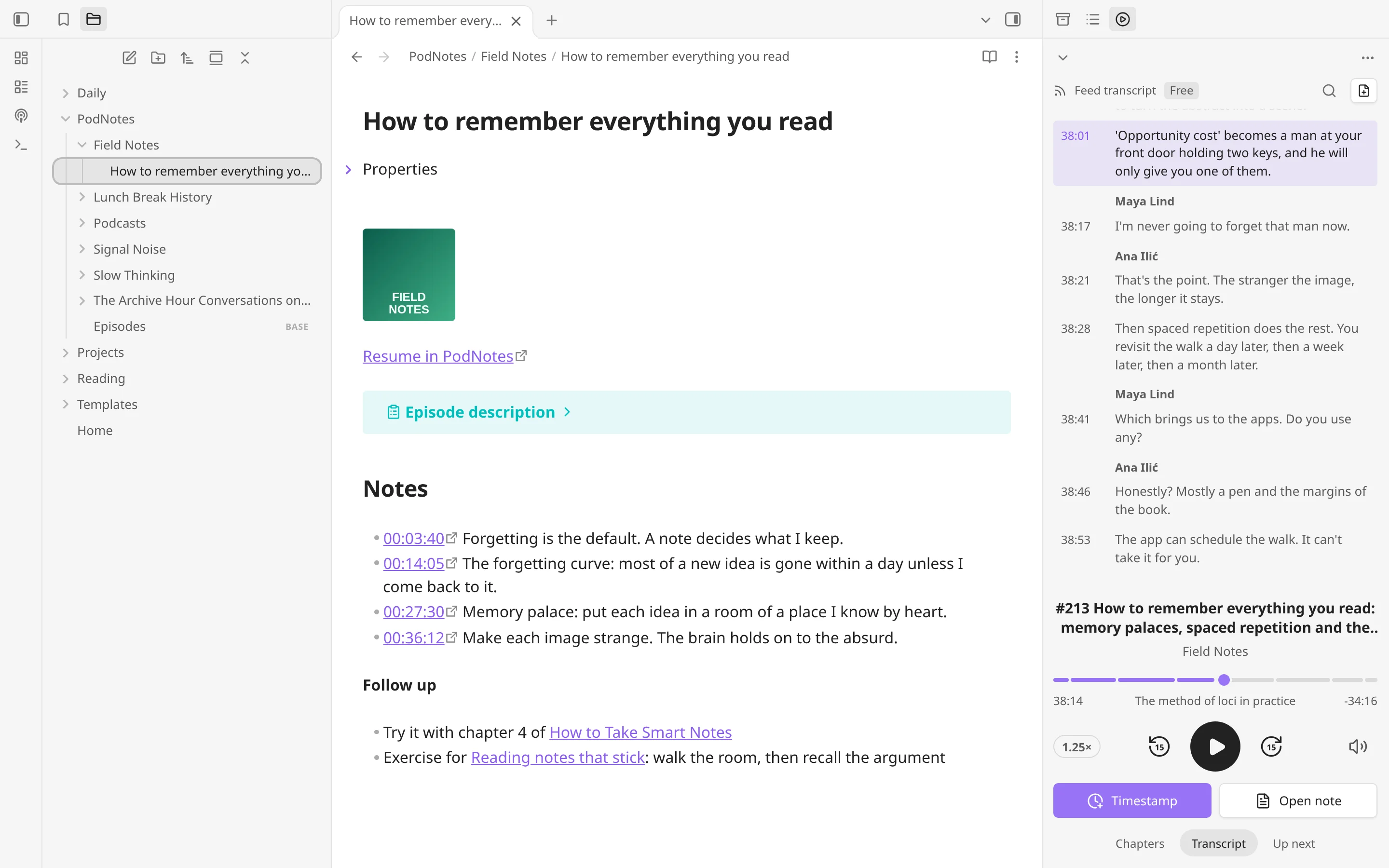Open the Up next tab
This screenshot has width=1389, height=868.
pos(1294,843)
